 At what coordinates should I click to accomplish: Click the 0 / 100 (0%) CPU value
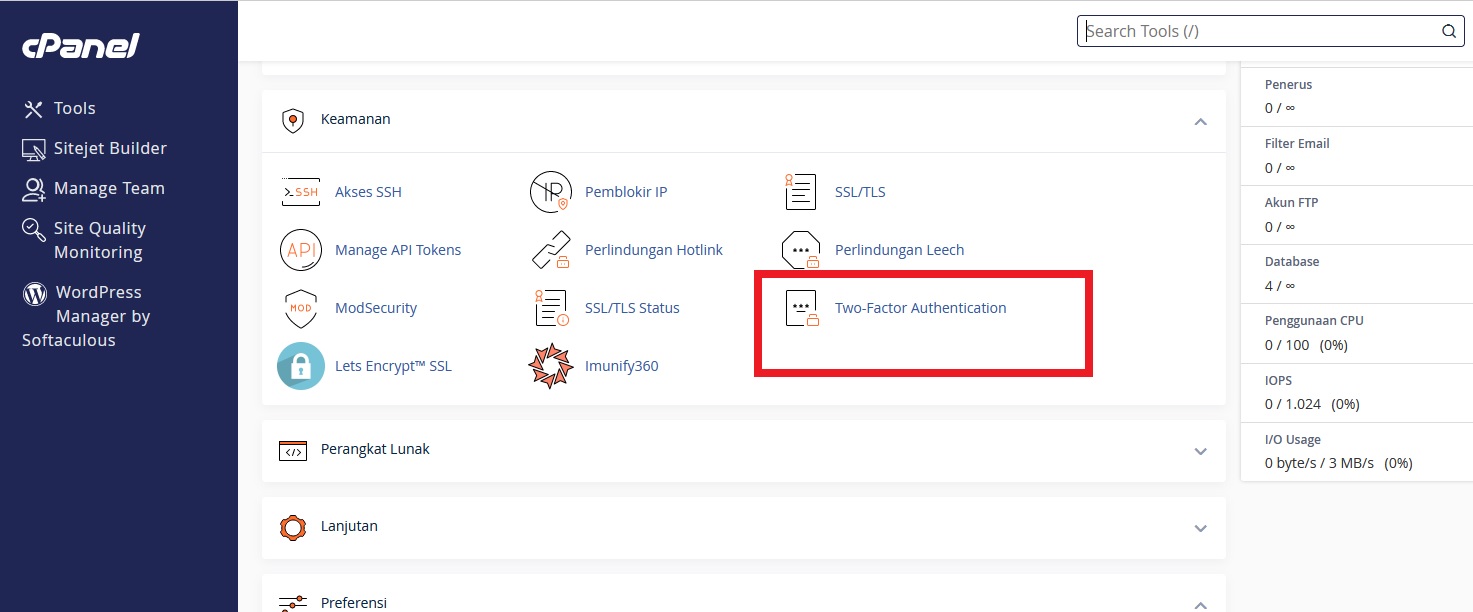click(x=1306, y=345)
